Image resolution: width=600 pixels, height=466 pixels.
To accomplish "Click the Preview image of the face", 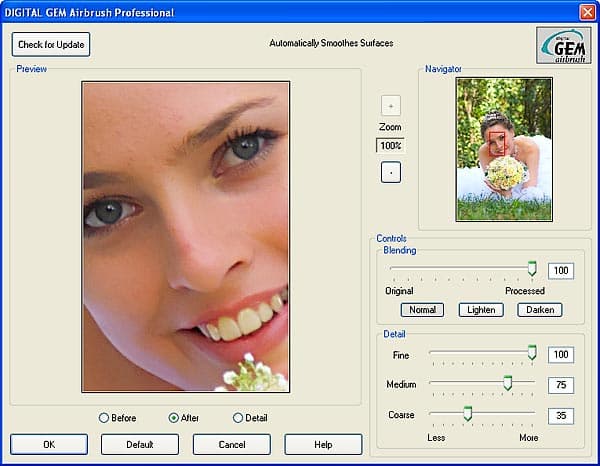I will pos(186,237).
